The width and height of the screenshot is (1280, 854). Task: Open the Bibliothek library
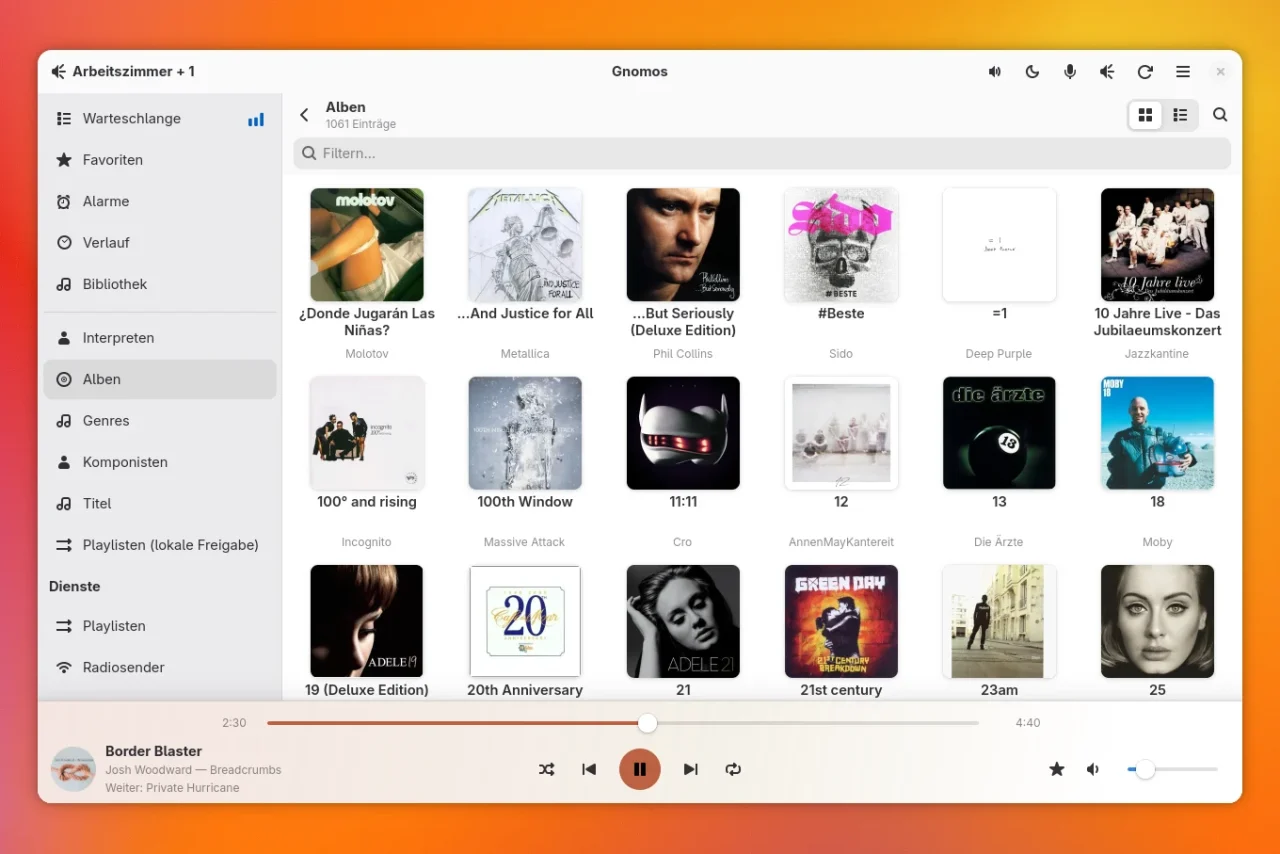tap(160, 284)
